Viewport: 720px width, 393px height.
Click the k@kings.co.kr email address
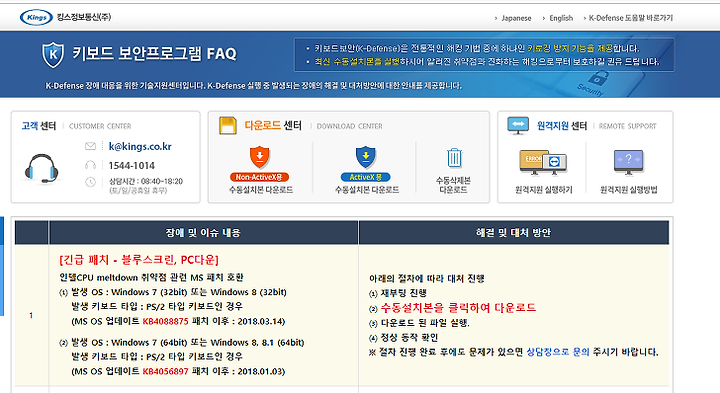pyautogui.click(x=140, y=146)
